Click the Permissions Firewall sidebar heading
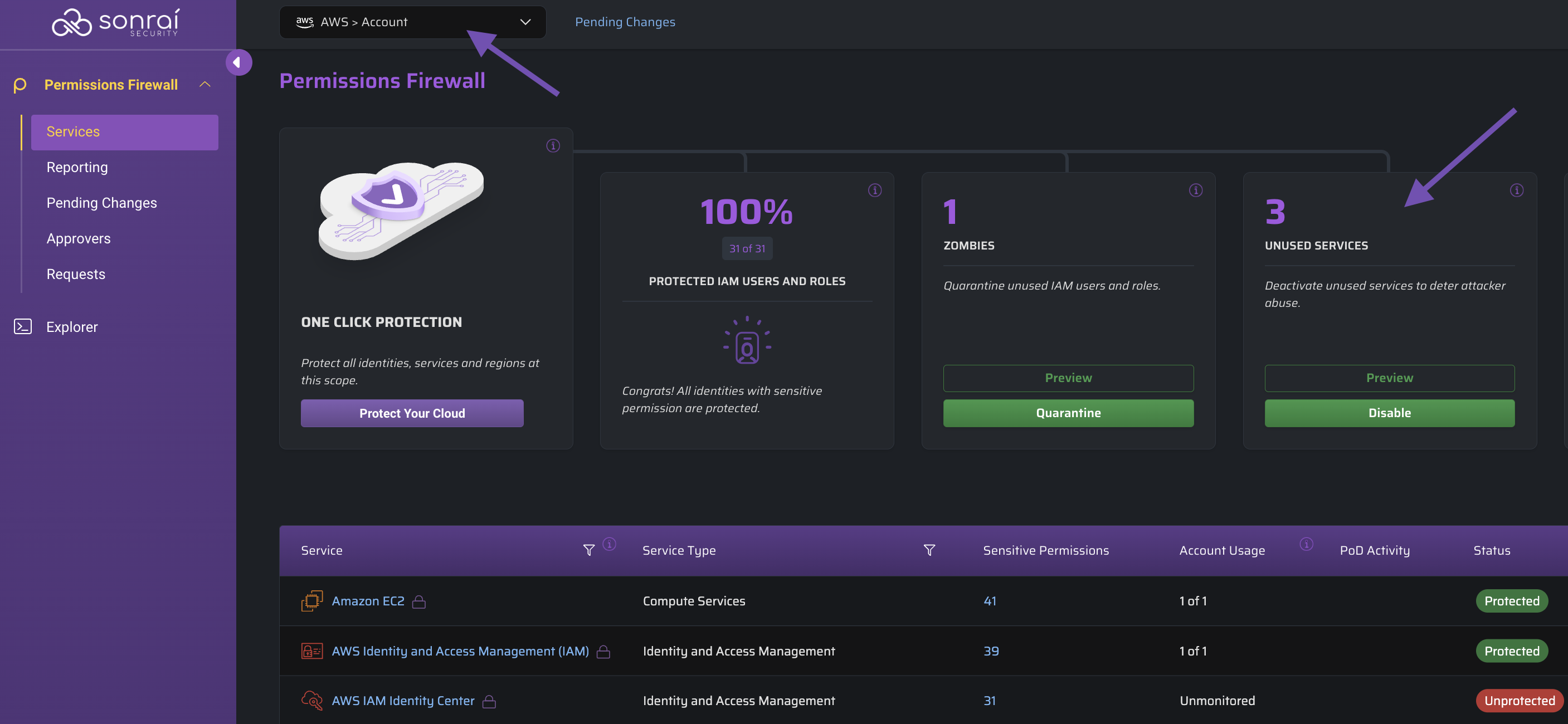Image resolution: width=1568 pixels, height=724 pixels. (x=111, y=85)
